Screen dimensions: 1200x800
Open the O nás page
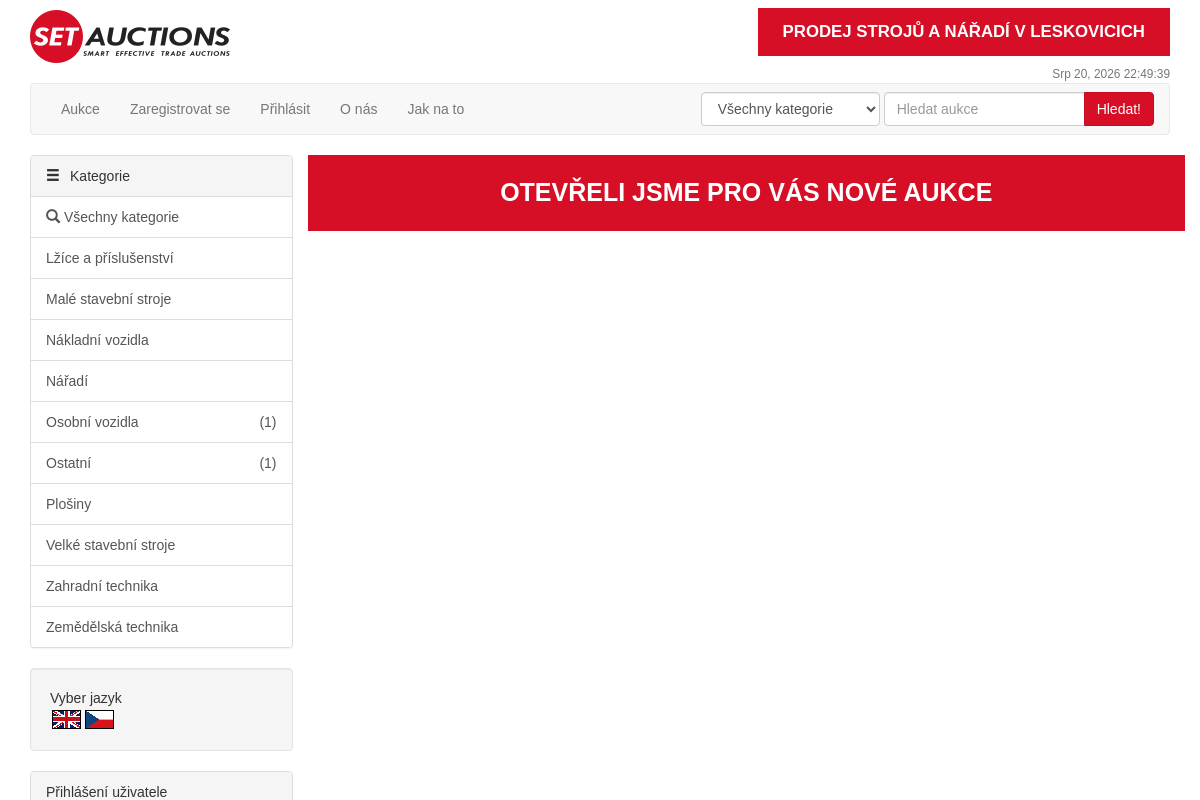359,109
